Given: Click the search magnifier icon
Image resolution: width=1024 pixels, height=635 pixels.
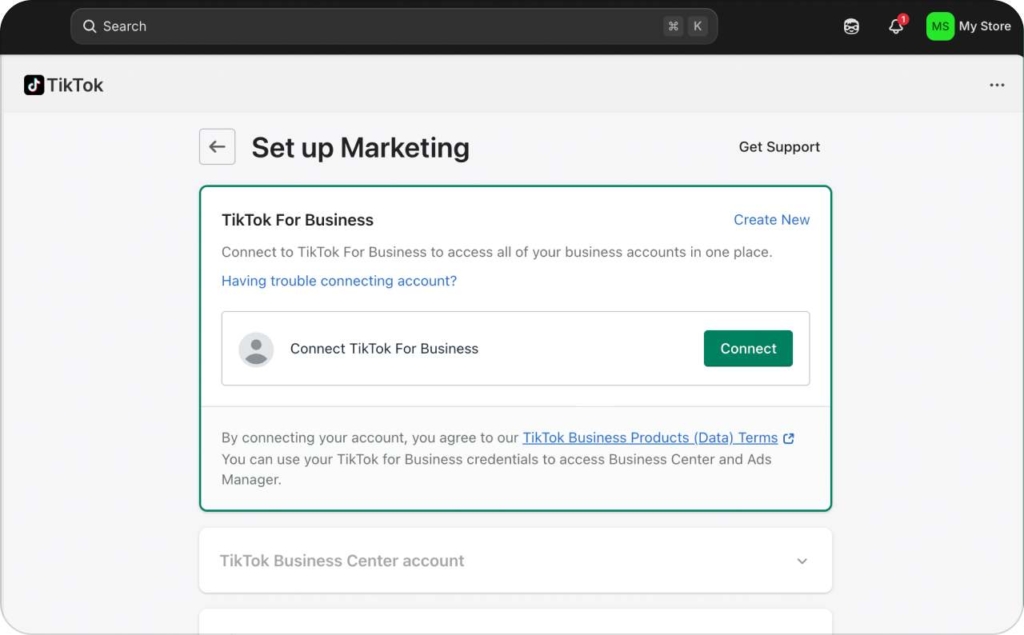Looking at the screenshot, I should tap(89, 26).
